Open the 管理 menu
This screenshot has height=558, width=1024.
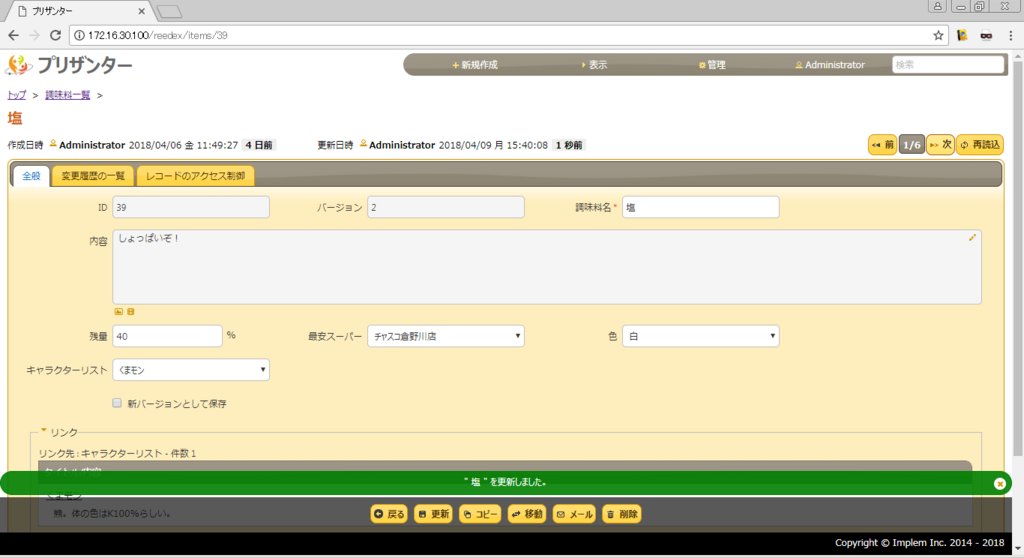pos(712,65)
